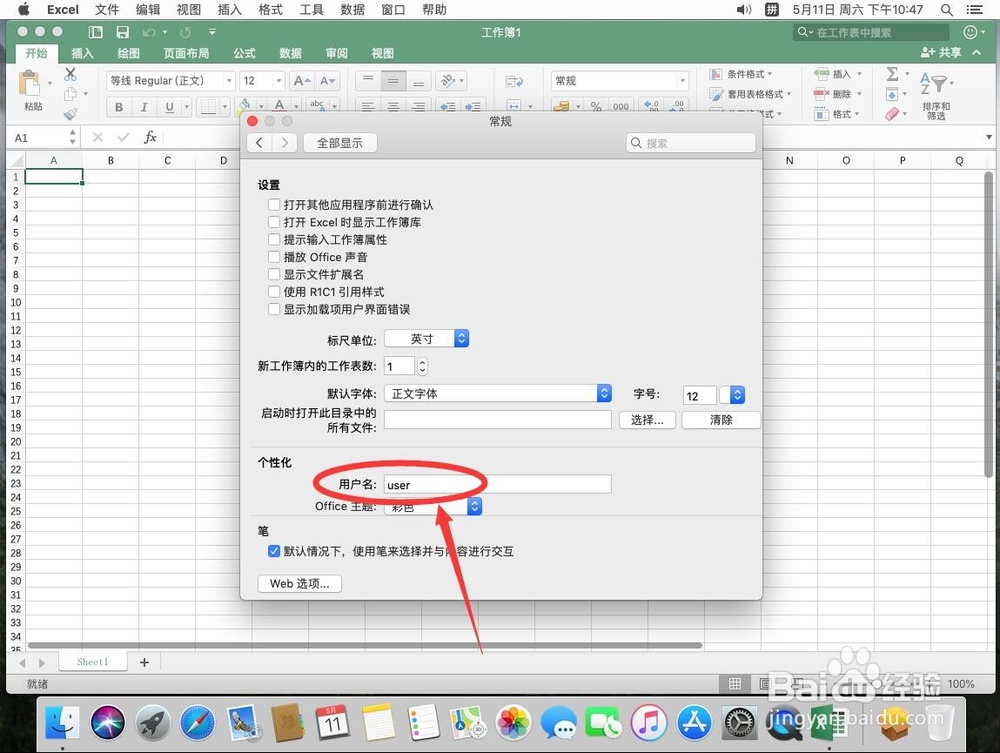Open Safari from the Dock

pos(197,723)
